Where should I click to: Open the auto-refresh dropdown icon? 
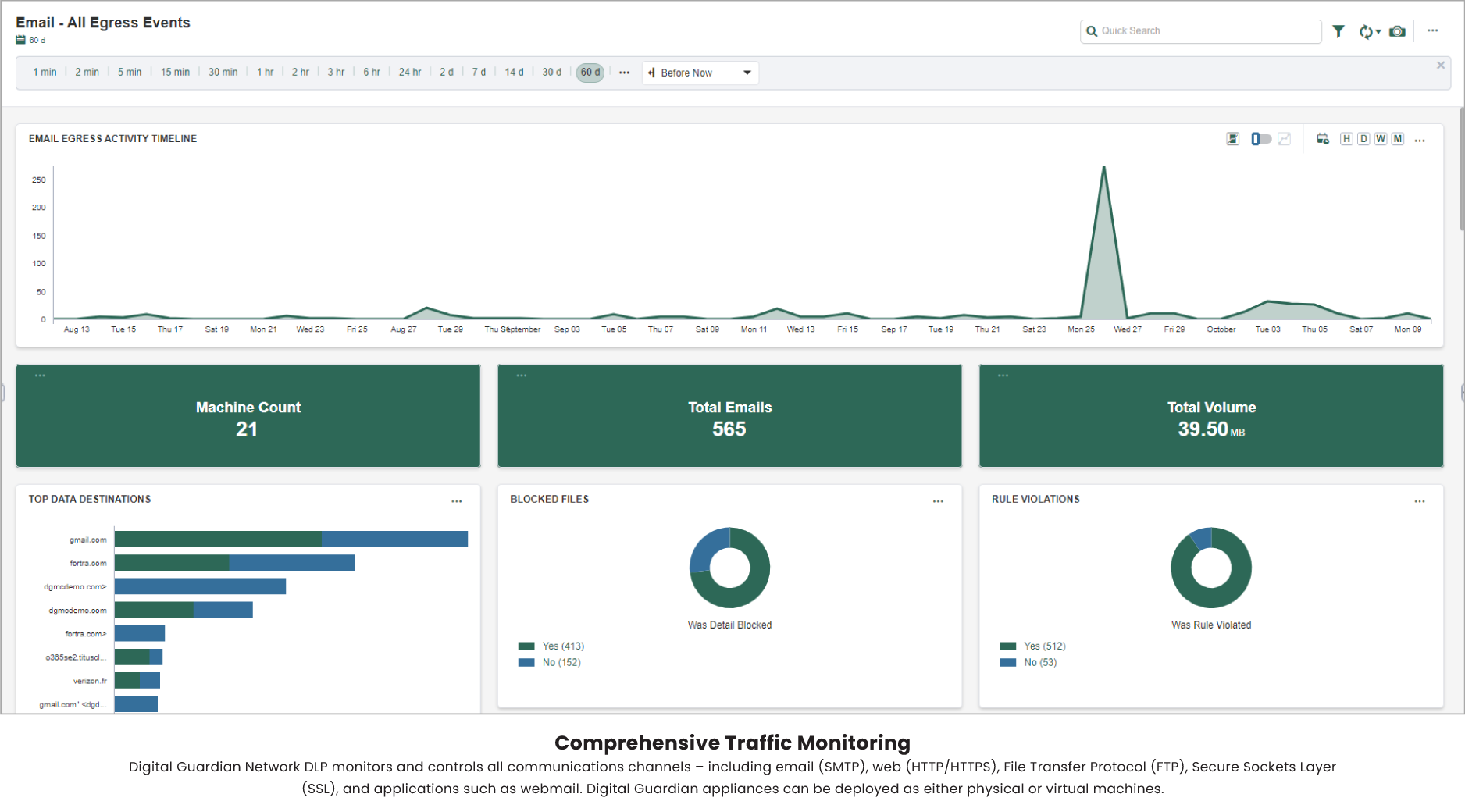1370,31
